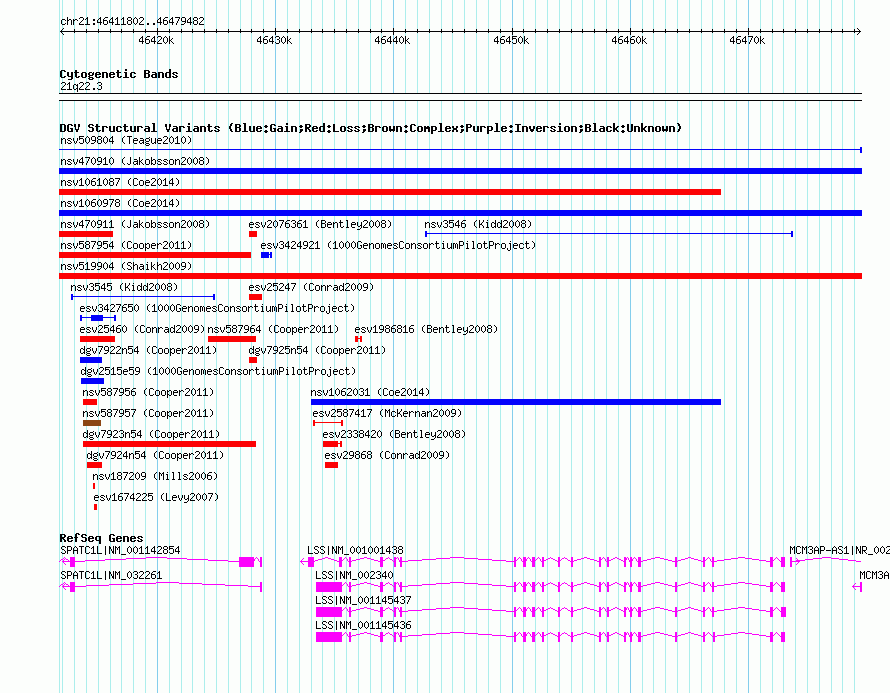The height and width of the screenshot is (693, 890).
Task: Click the nsv587957 (Cooper2011) label
Action: [x=148, y=413]
